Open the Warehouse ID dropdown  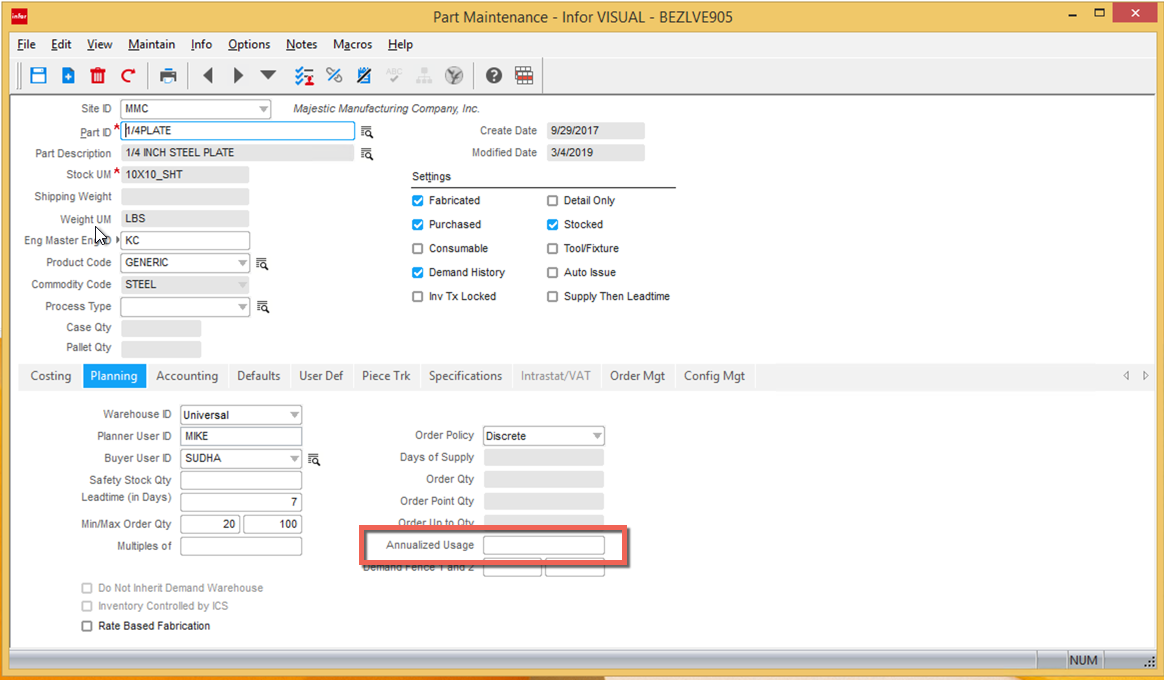(x=294, y=414)
